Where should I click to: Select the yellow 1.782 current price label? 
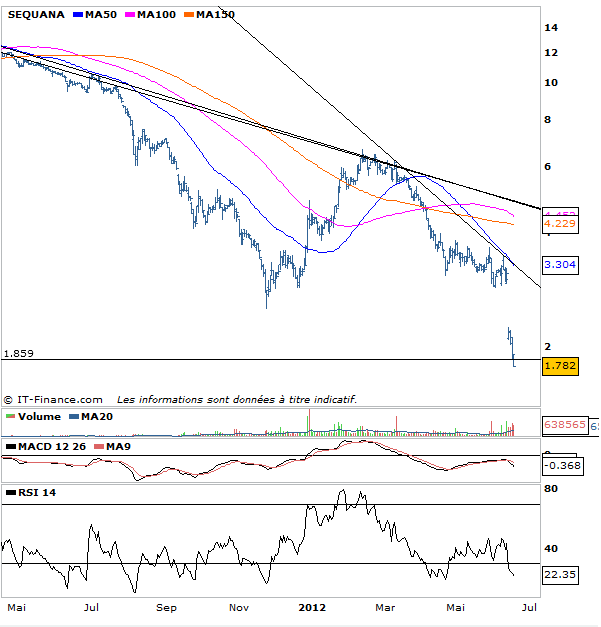560,367
